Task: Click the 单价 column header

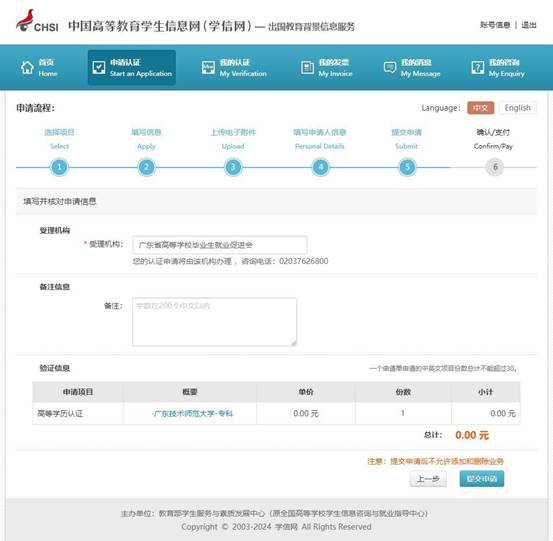Action: (x=306, y=392)
